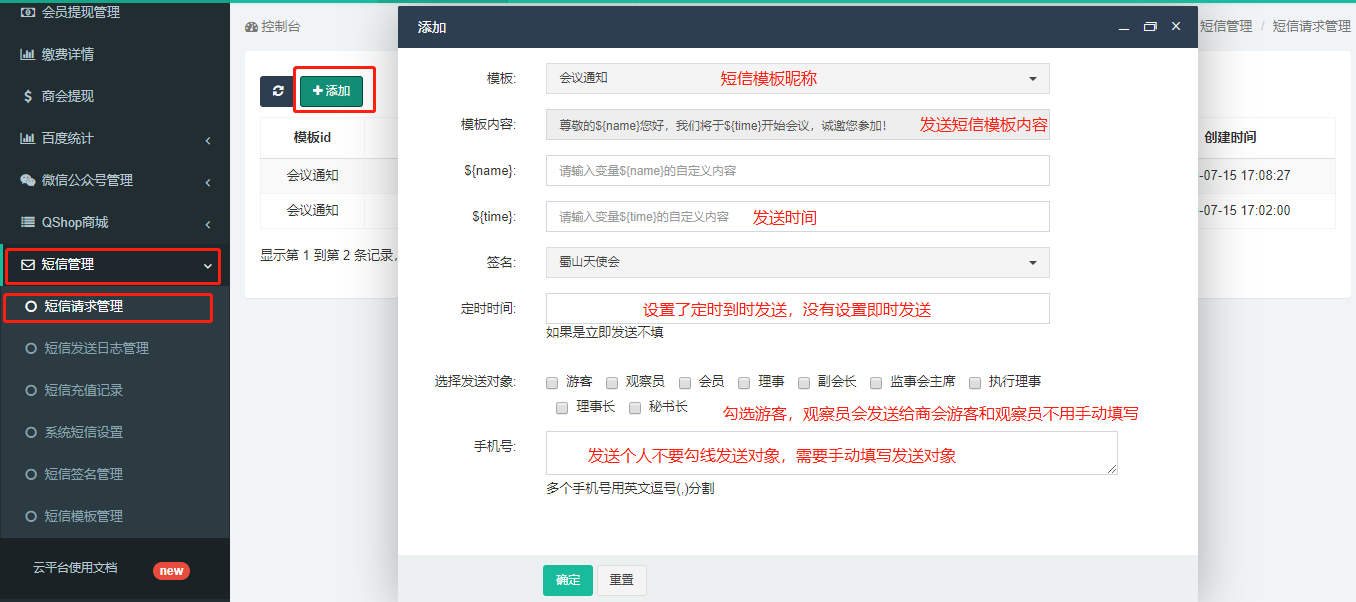Click into the 手机号 text area
This screenshot has height=602, width=1356.
pos(831,453)
